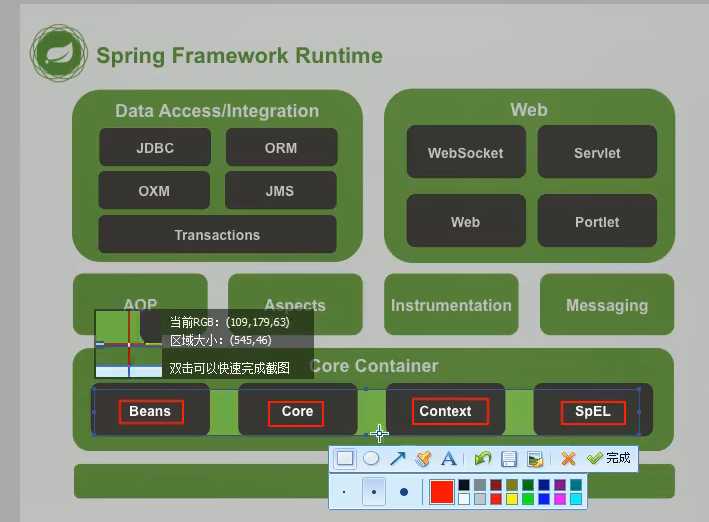Pick the dark red color swatch
The height and width of the screenshot is (522, 709).
[496, 485]
